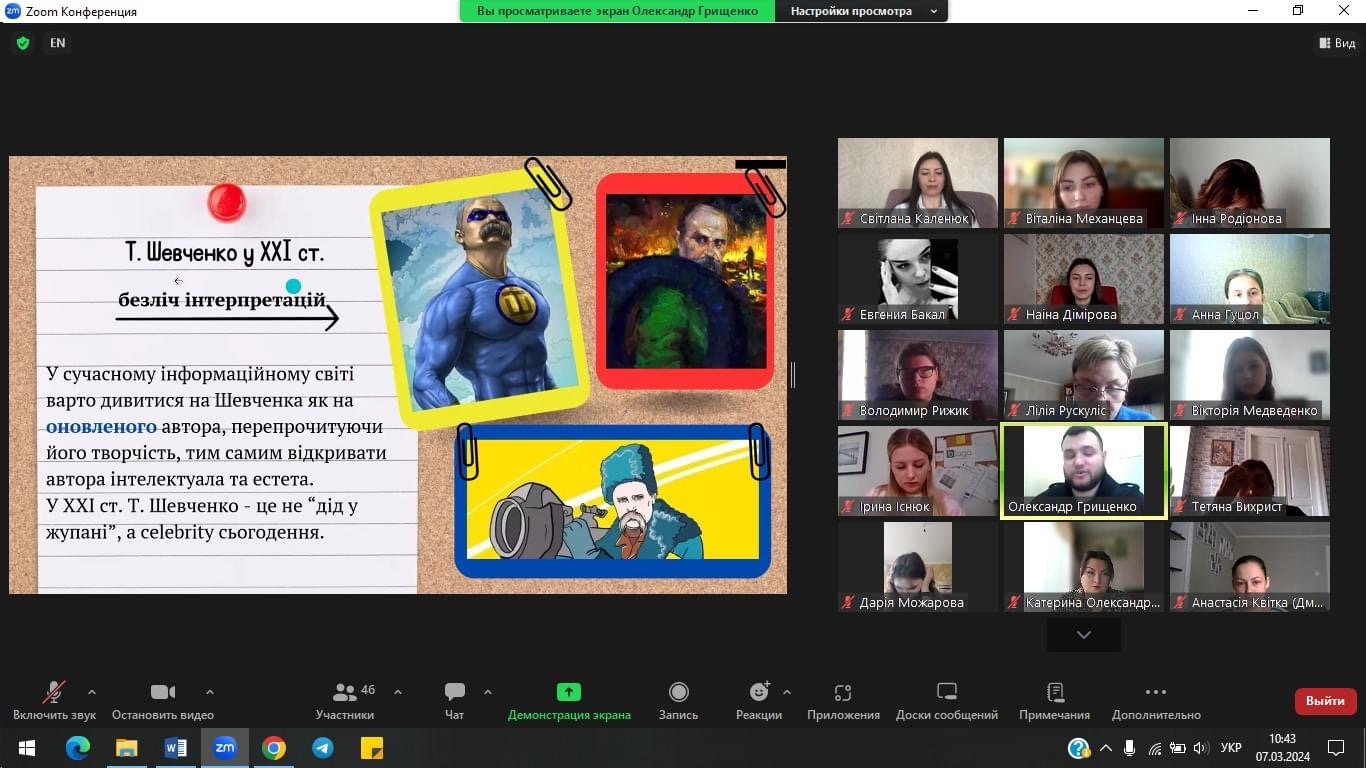
Task: Open the Участники participants panel
Action: tap(345, 701)
